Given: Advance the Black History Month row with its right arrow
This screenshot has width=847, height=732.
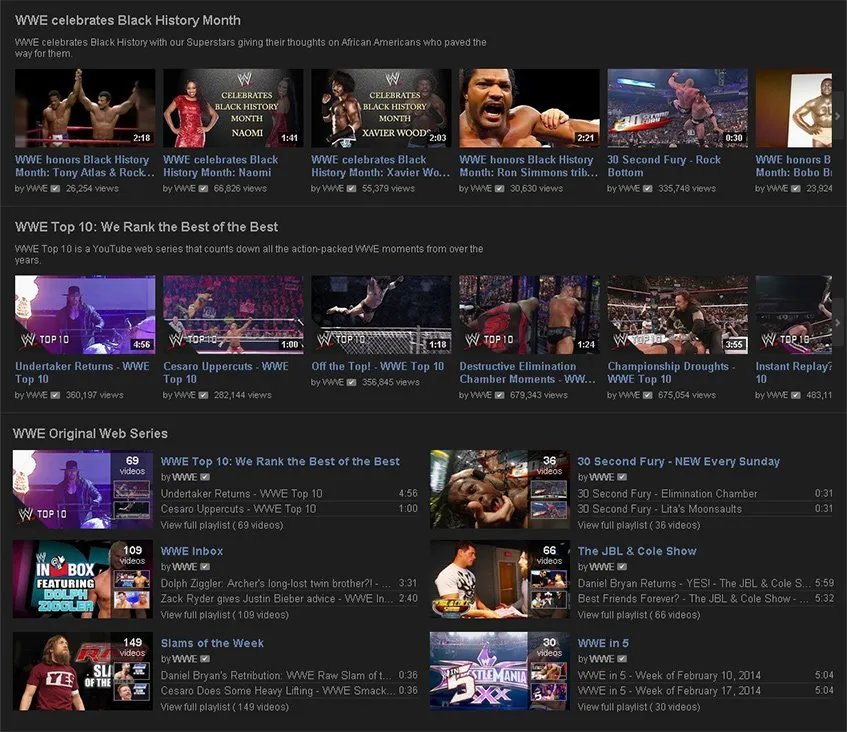Looking at the screenshot, I should [x=838, y=116].
